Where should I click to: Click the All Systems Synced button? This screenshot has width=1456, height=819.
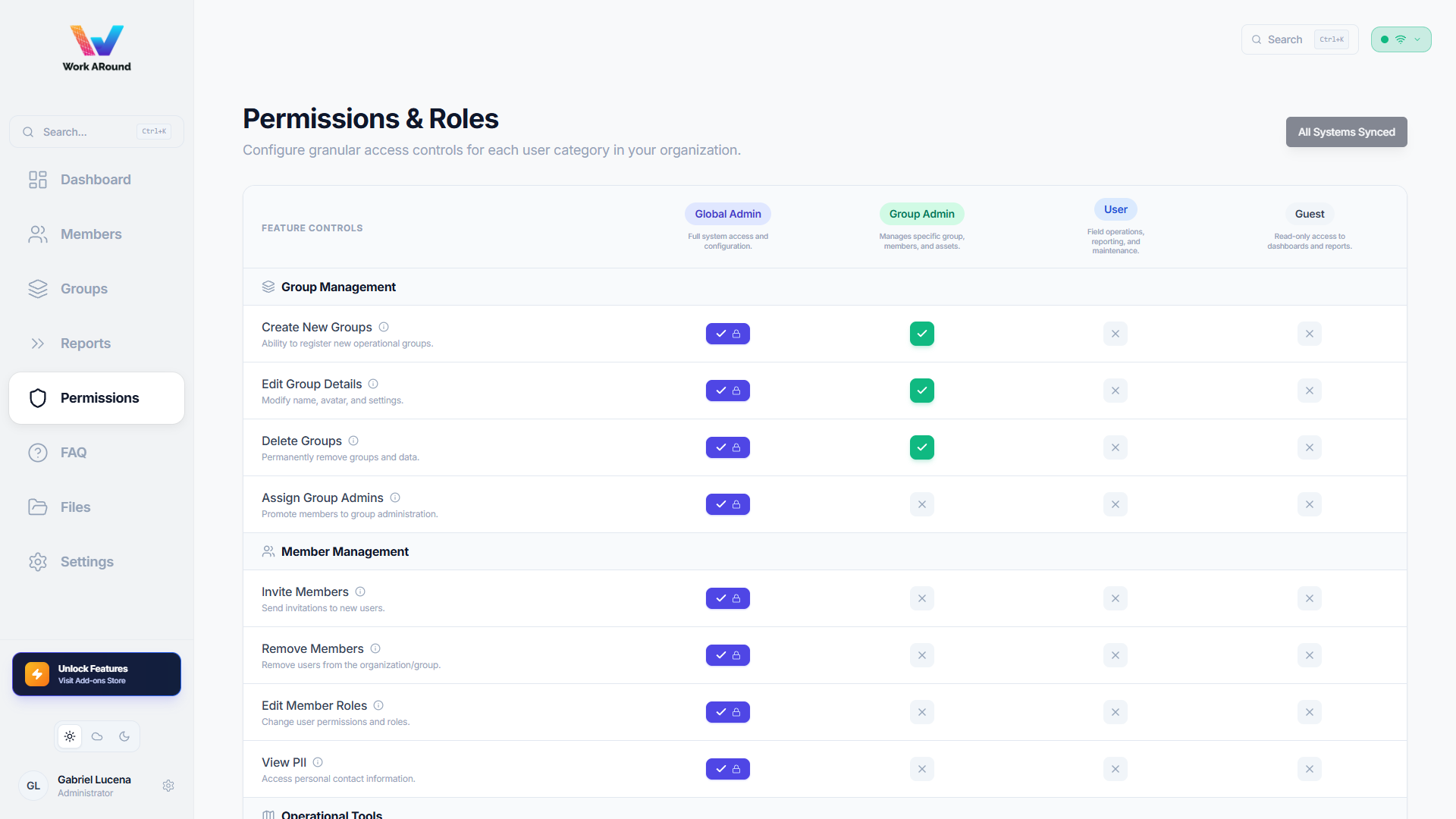coord(1346,132)
